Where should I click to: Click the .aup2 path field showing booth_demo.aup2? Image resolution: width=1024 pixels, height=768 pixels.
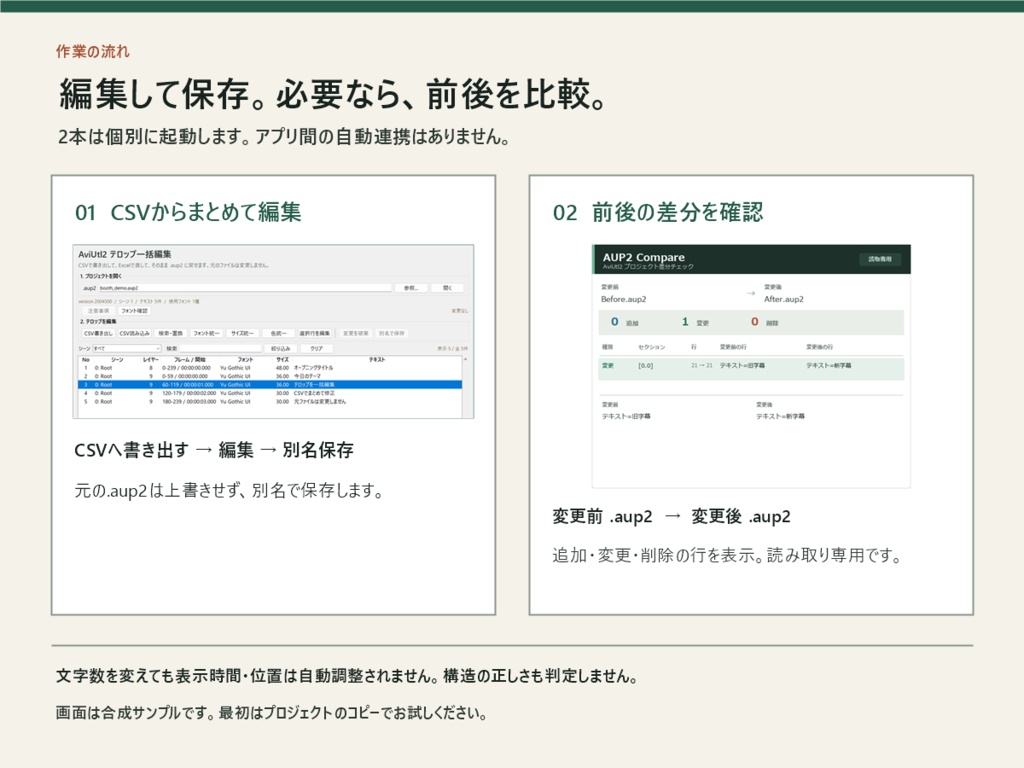(x=245, y=288)
